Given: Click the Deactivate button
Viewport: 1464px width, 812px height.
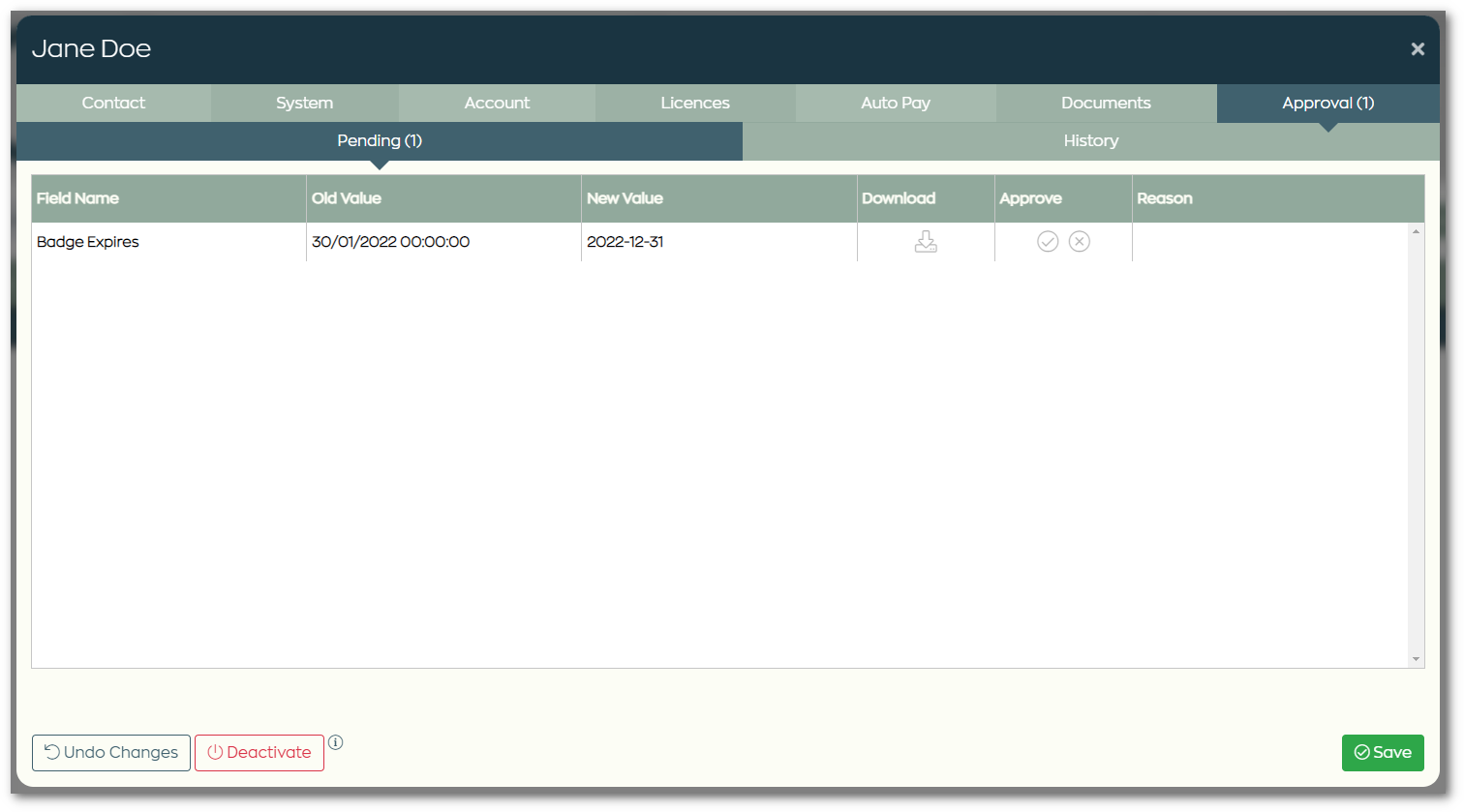Looking at the screenshot, I should coord(259,752).
